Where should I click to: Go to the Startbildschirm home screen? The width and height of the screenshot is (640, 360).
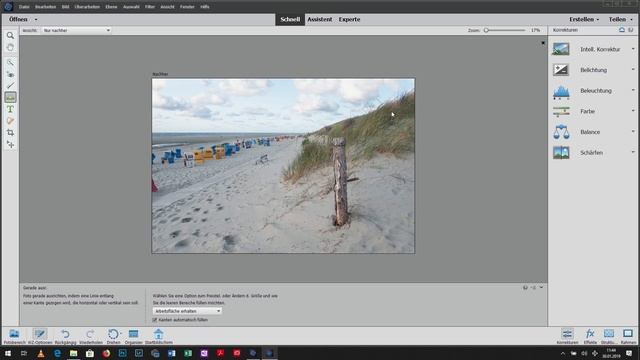(158, 336)
